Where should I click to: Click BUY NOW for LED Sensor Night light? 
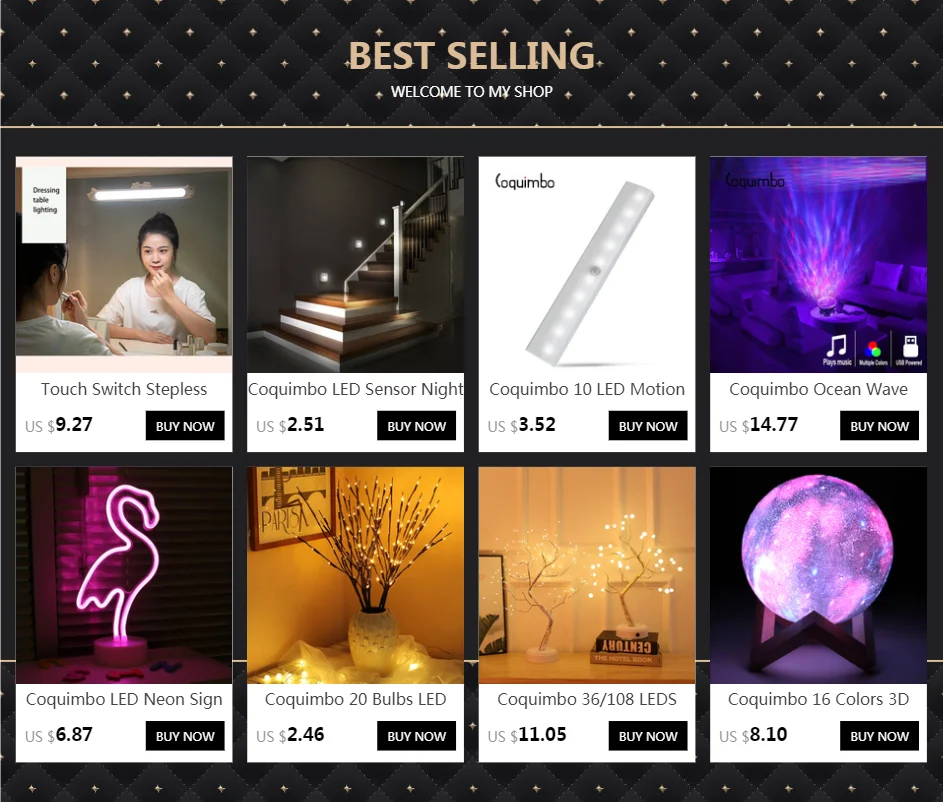coord(417,426)
